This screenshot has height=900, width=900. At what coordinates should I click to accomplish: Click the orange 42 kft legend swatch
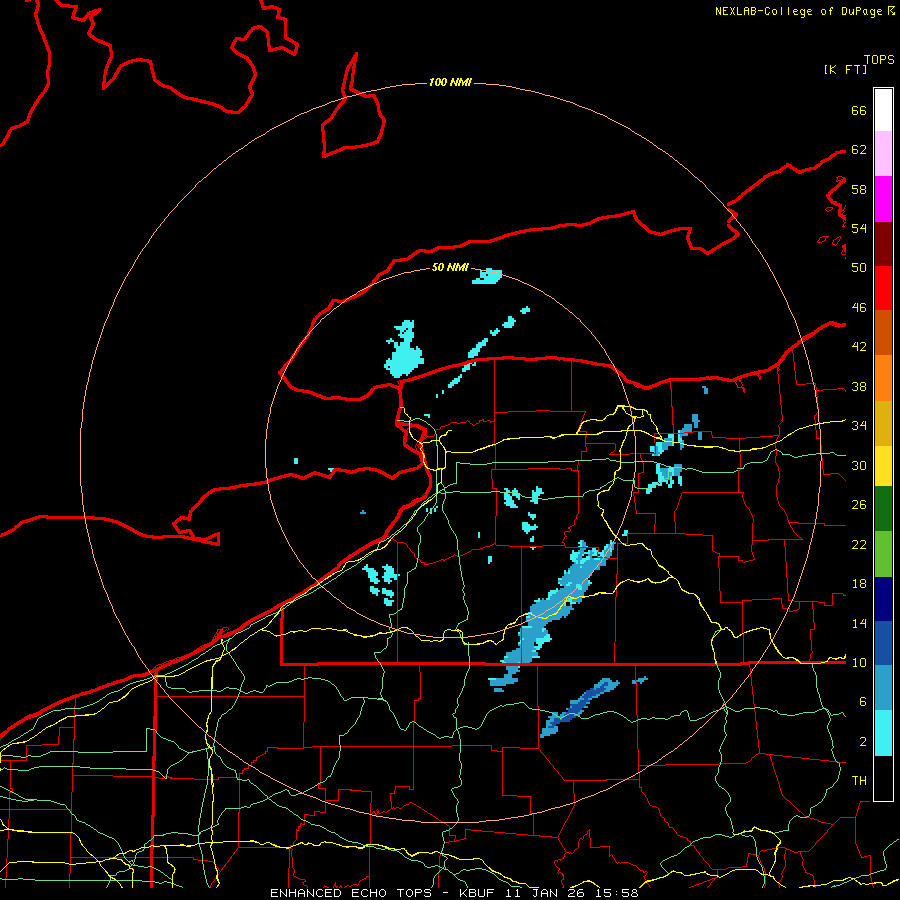883,378
